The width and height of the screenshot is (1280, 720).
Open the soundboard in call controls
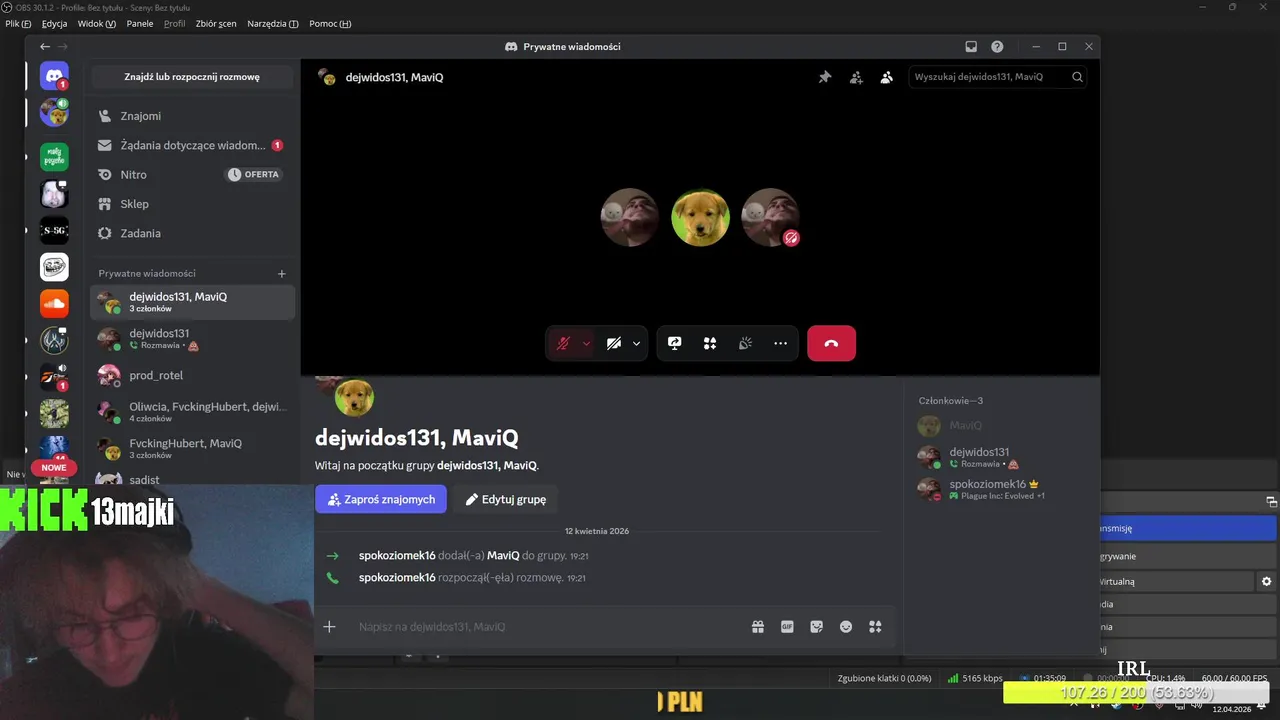coord(745,343)
